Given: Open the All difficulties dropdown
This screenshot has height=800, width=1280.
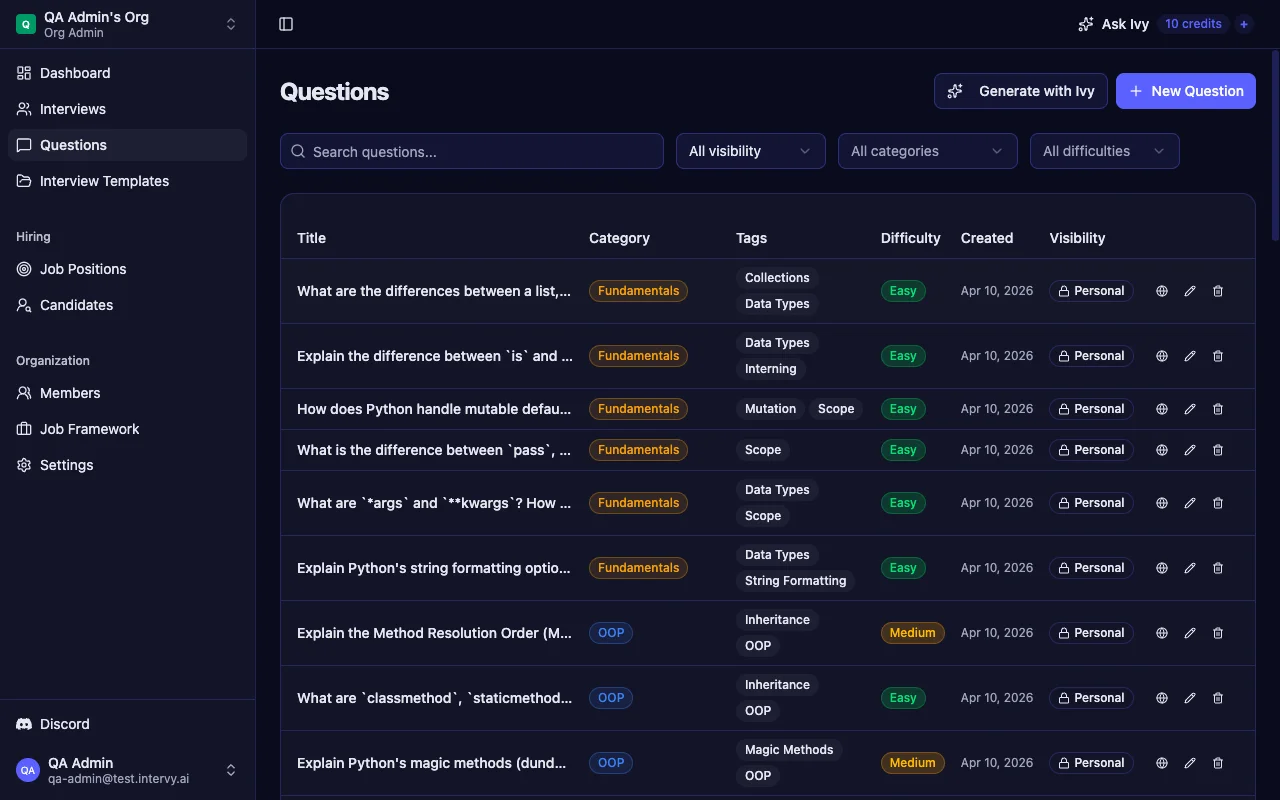Looking at the screenshot, I should 1104,151.
